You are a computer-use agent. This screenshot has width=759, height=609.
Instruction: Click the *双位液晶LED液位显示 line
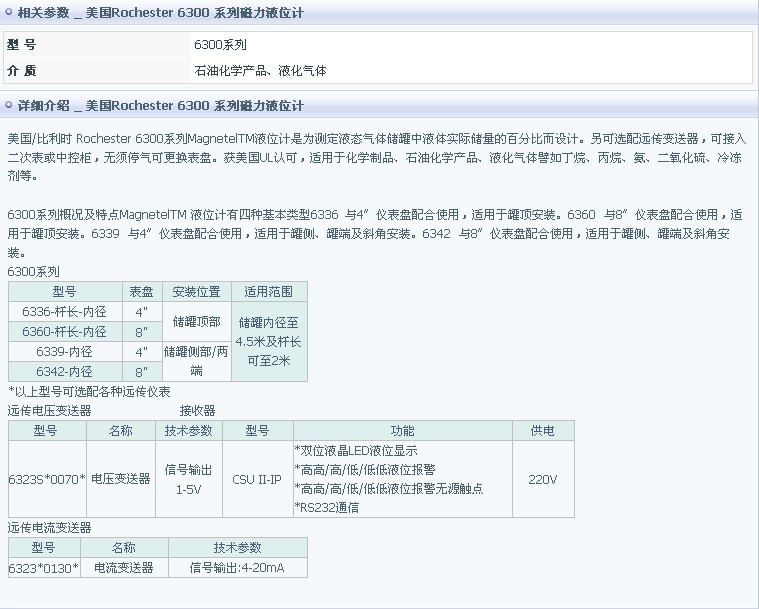356,451
